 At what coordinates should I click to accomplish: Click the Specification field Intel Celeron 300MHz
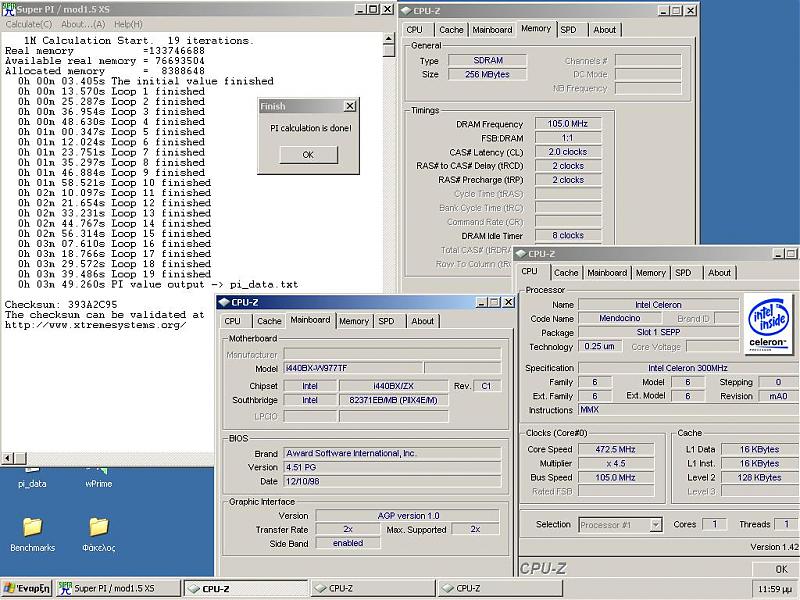point(687,368)
